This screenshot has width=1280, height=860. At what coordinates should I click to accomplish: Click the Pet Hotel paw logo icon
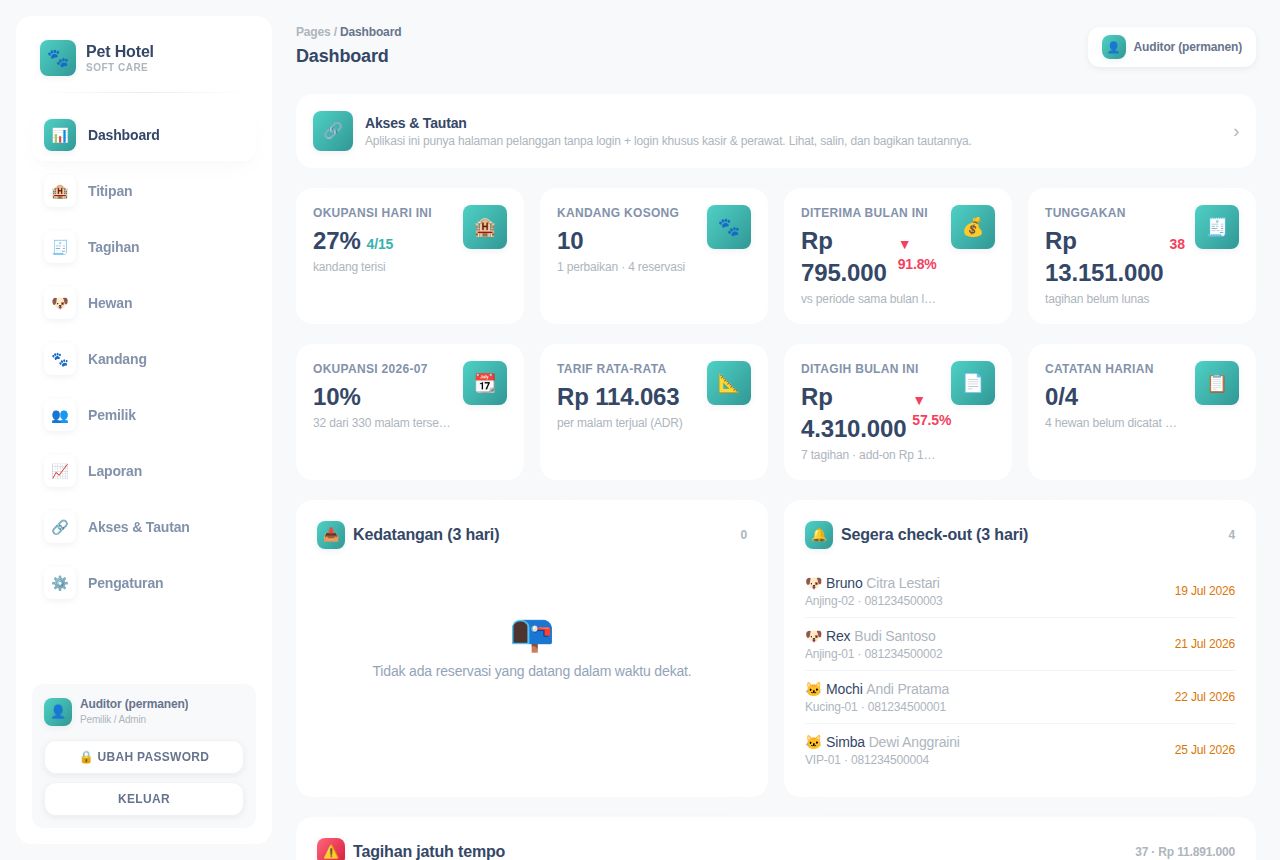coord(58,58)
